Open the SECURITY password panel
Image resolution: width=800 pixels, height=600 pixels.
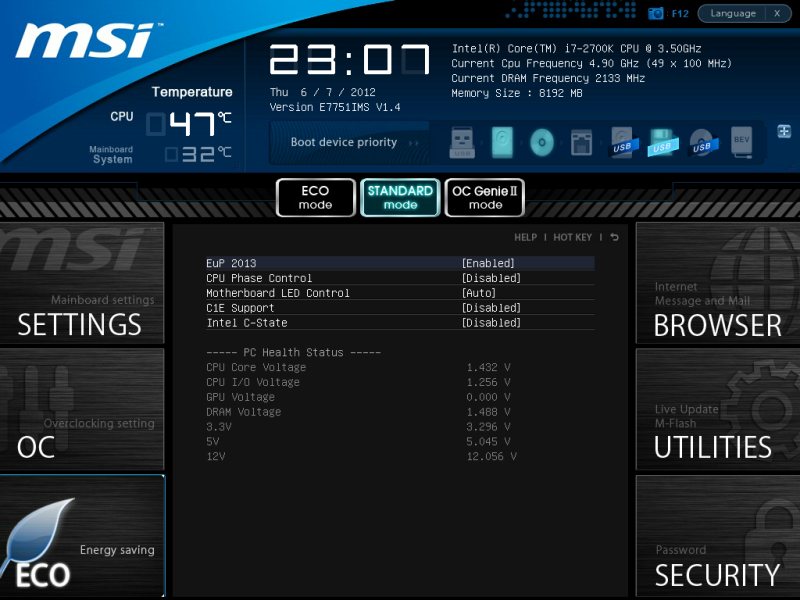pos(718,536)
